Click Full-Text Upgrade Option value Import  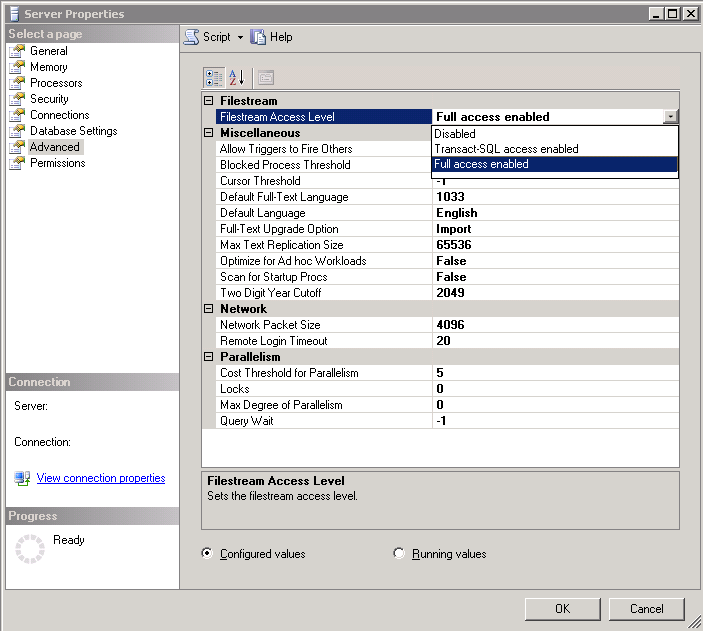(555, 229)
